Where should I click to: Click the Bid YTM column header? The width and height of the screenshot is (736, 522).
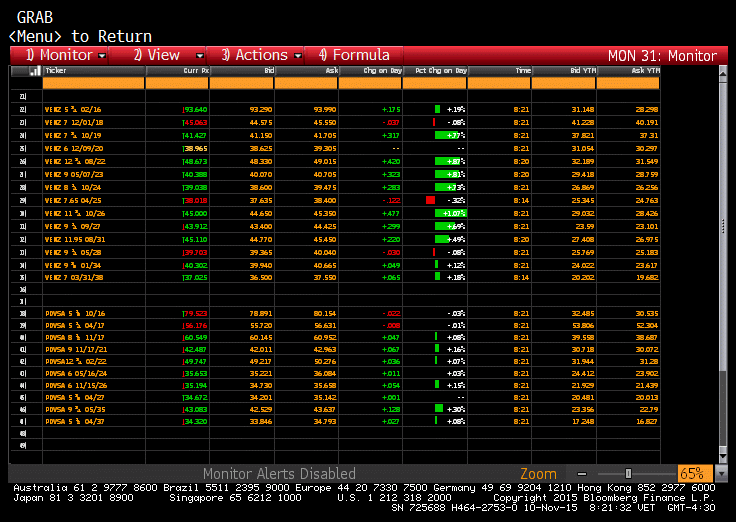click(564, 71)
